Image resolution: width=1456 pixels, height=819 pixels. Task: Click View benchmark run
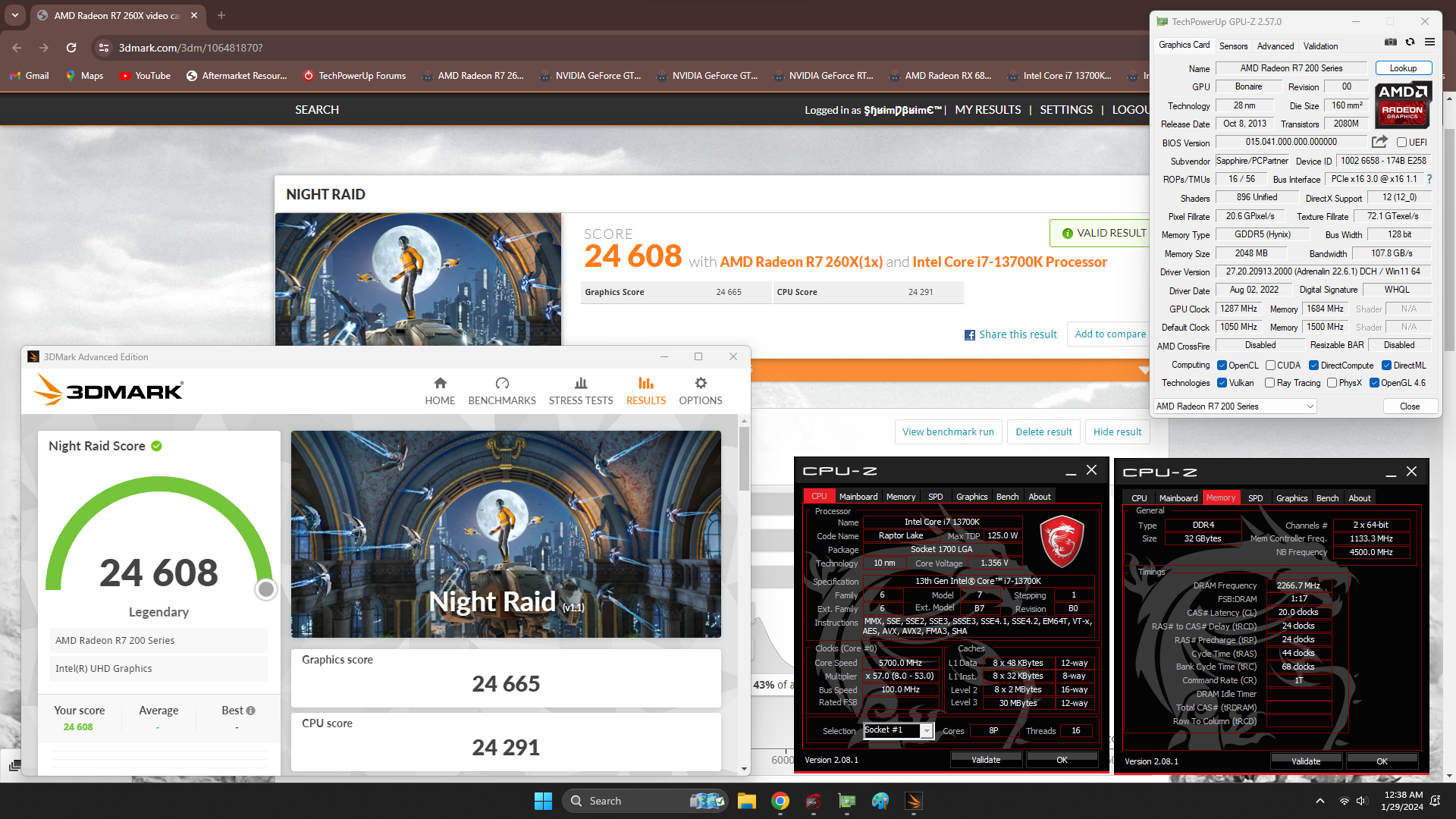(948, 432)
